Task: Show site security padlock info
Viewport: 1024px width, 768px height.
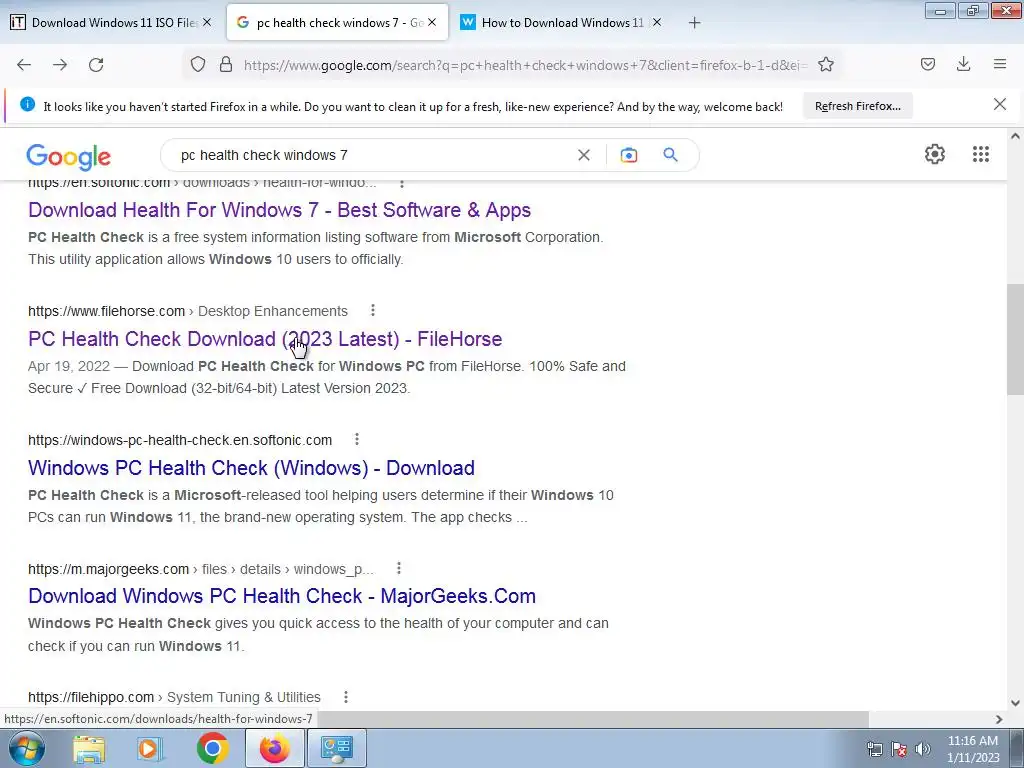Action: click(226, 64)
